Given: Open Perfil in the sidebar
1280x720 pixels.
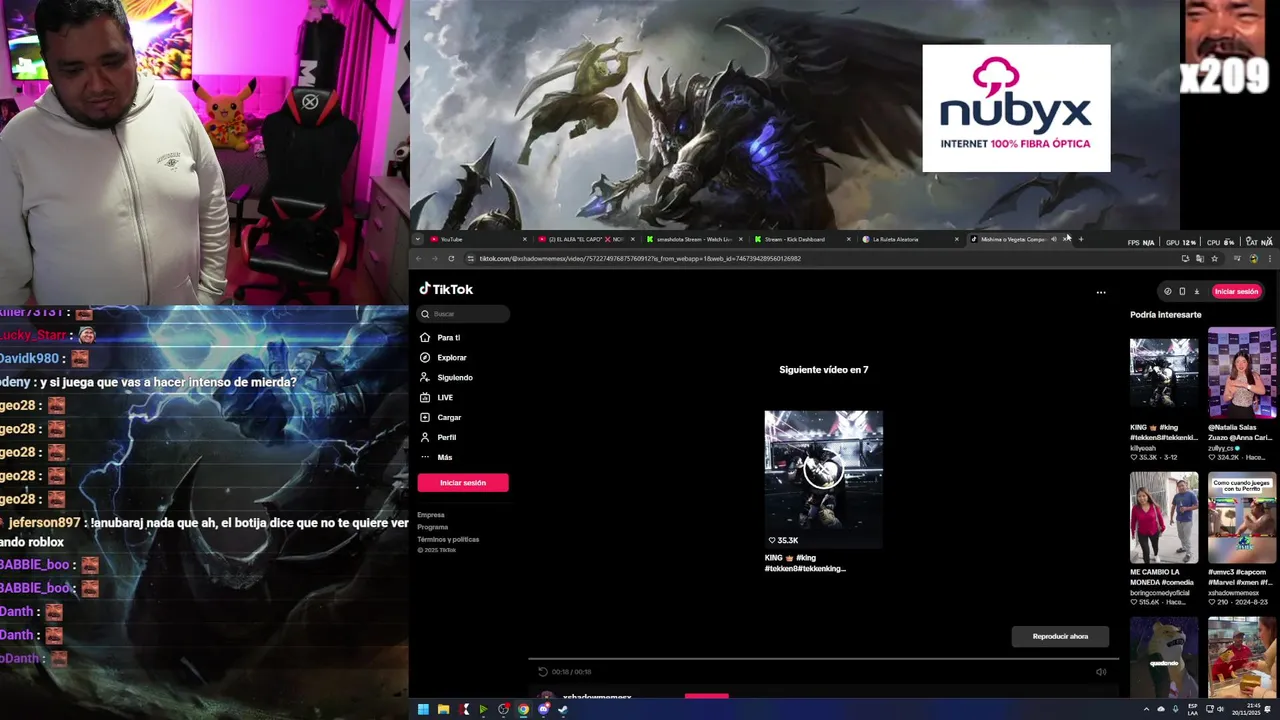Looking at the screenshot, I should pyautogui.click(x=438, y=438).
